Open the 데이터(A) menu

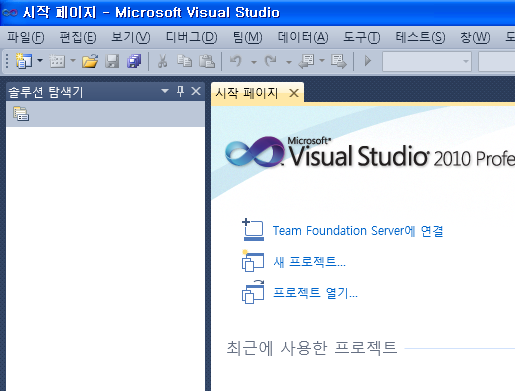tap(303, 37)
